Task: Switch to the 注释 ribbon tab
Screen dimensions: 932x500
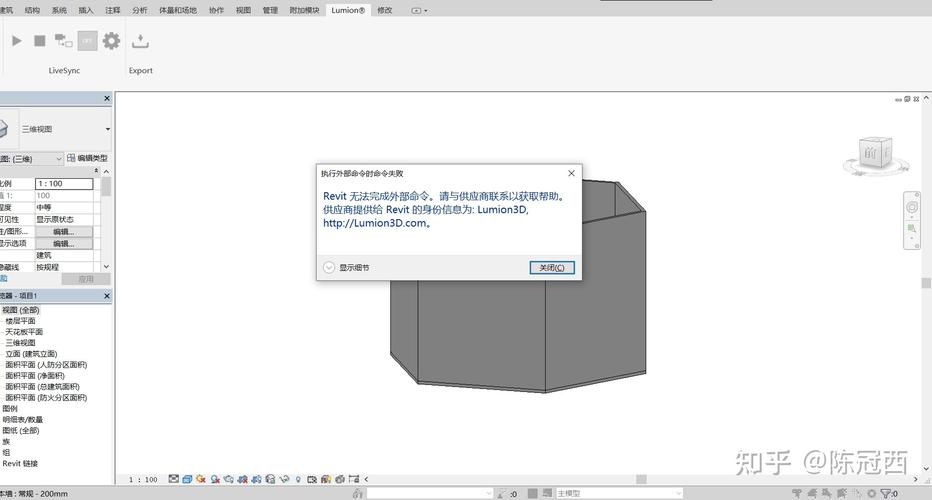Action: (x=113, y=10)
